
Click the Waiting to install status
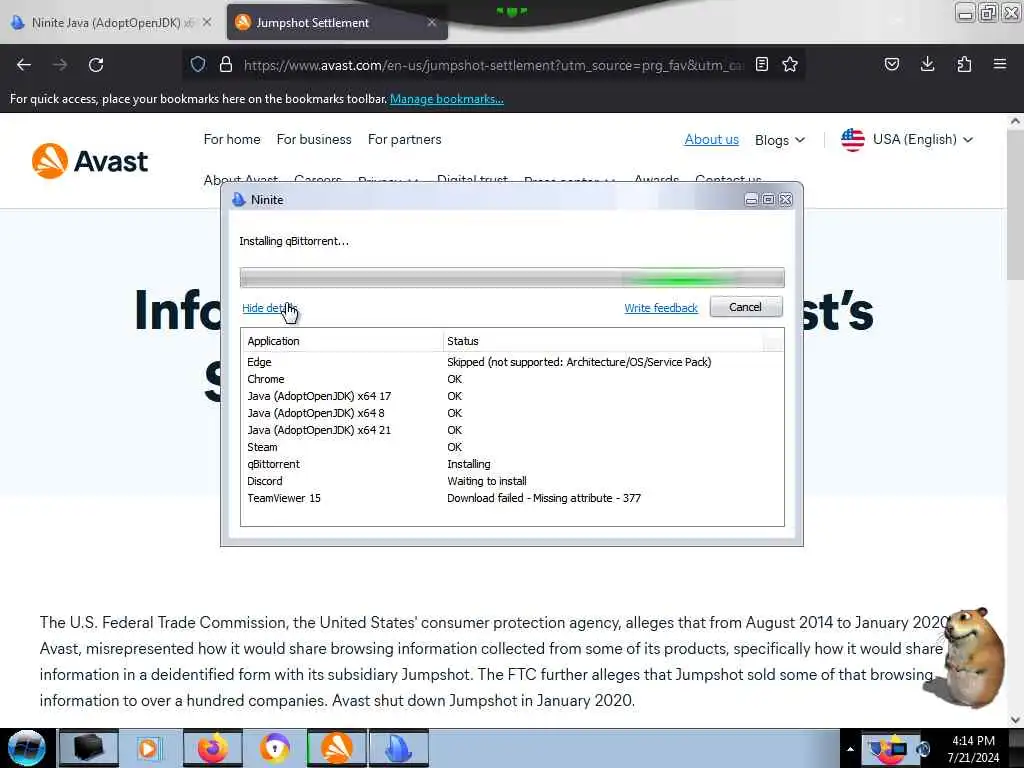click(x=487, y=481)
